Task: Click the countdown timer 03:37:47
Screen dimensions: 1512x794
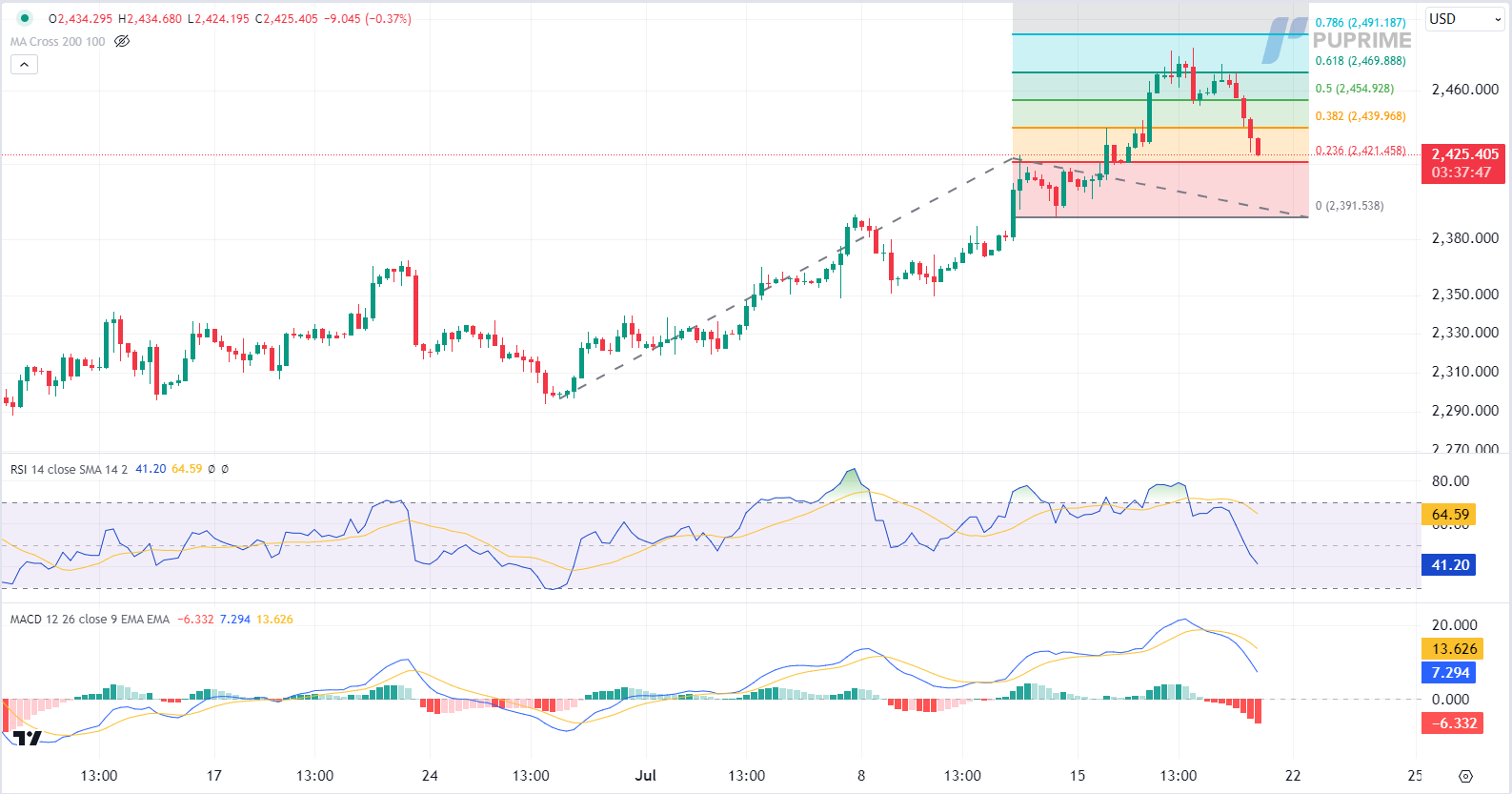Action: tap(1462, 173)
